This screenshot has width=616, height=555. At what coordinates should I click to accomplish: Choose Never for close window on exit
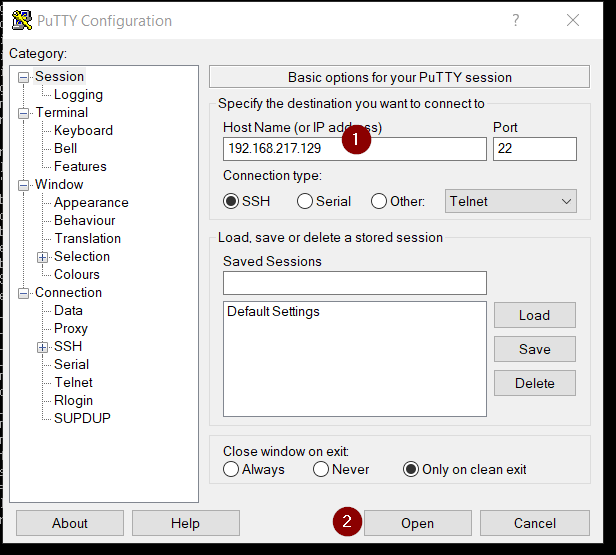pos(321,469)
